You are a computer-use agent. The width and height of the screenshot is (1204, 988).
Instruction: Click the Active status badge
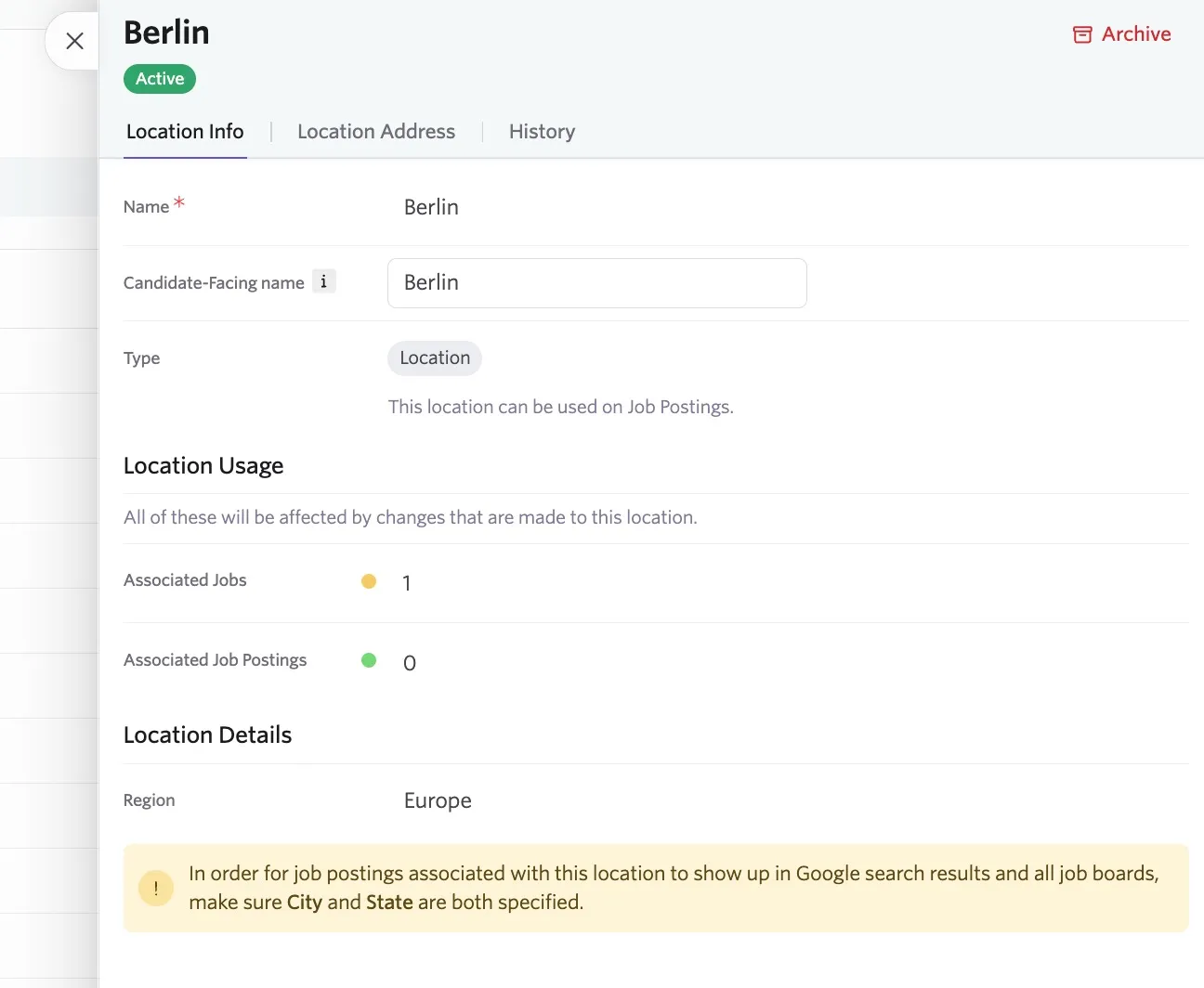coord(160,79)
